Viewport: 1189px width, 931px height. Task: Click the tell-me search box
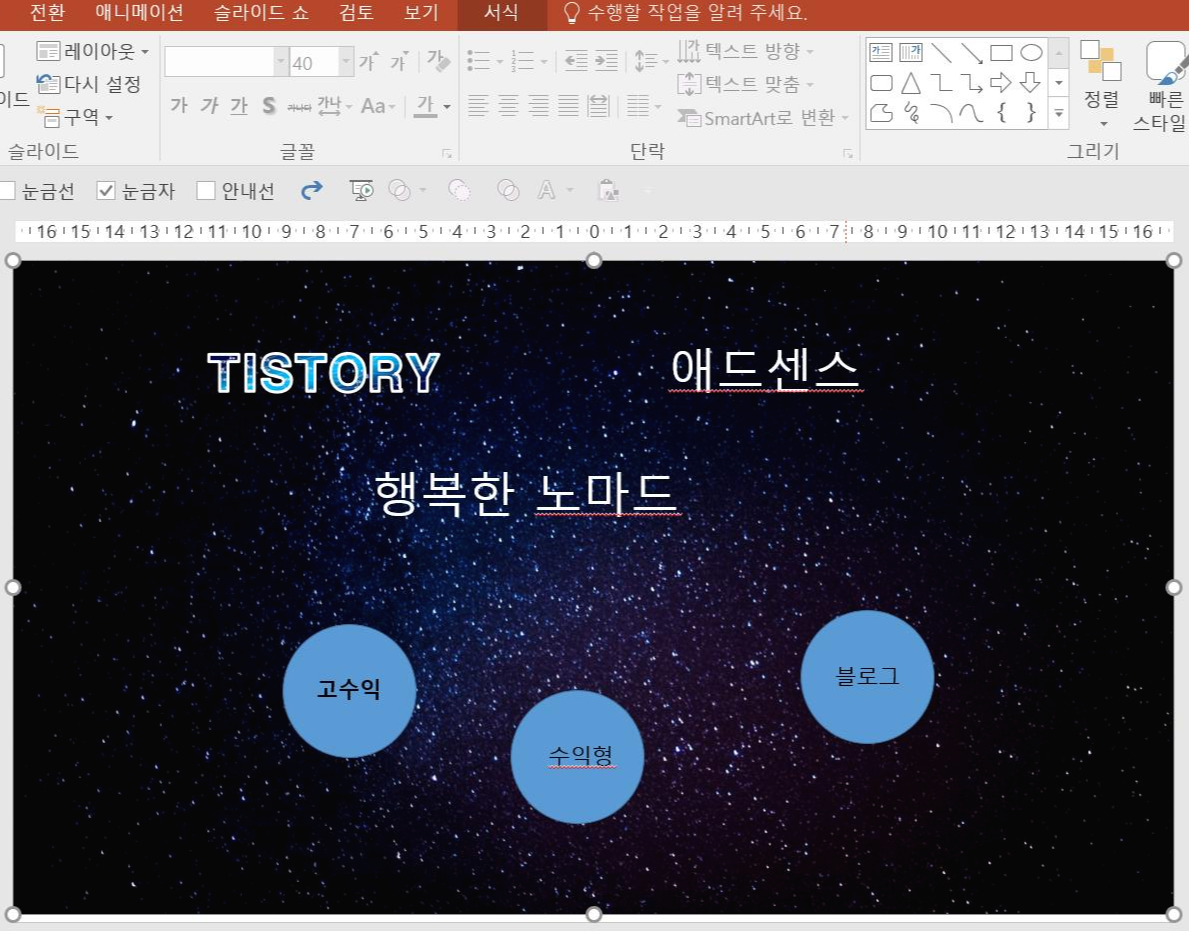click(x=686, y=13)
